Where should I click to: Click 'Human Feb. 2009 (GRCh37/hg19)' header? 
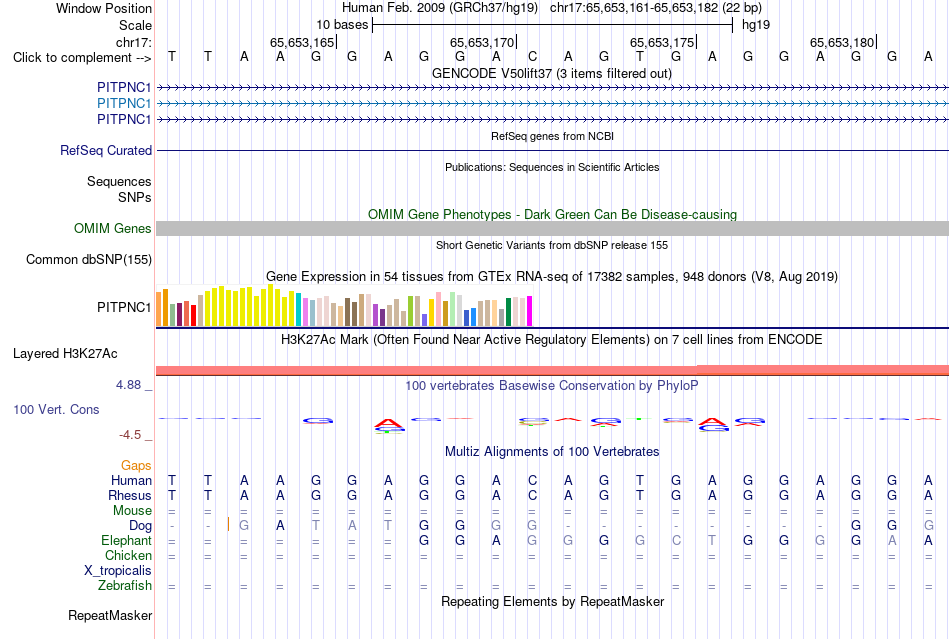tap(440, 8)
